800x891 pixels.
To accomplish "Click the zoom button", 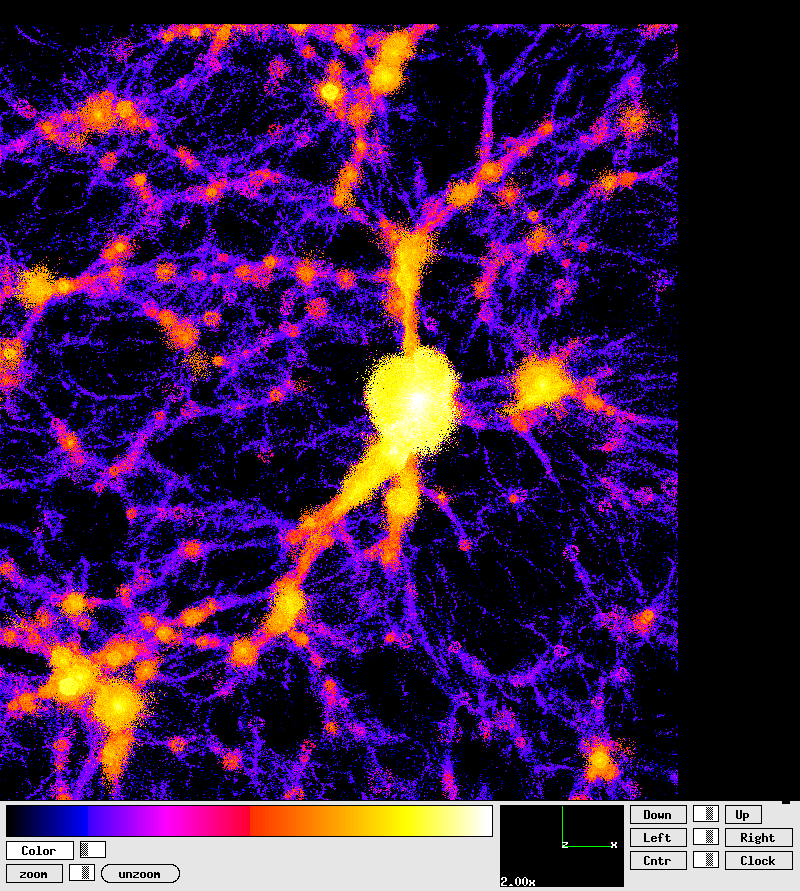I will coord(34,874).
